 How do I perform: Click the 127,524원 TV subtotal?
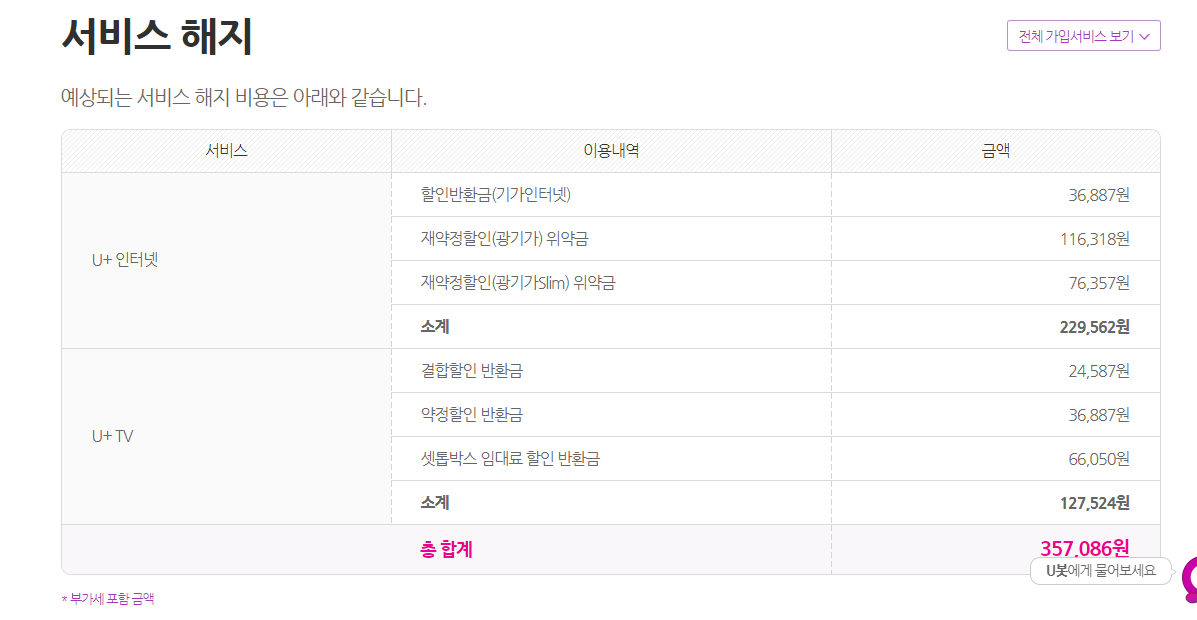click(x=1094, y=503)
